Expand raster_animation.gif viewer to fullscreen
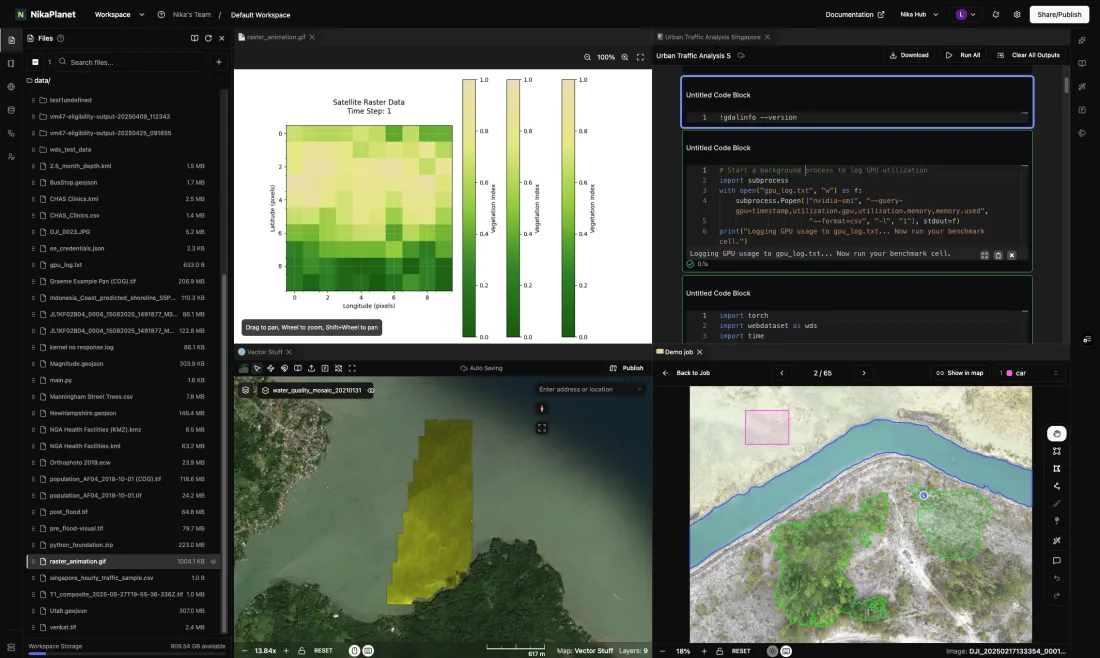This screenshot has width=1100, height=658. point(640,58)
